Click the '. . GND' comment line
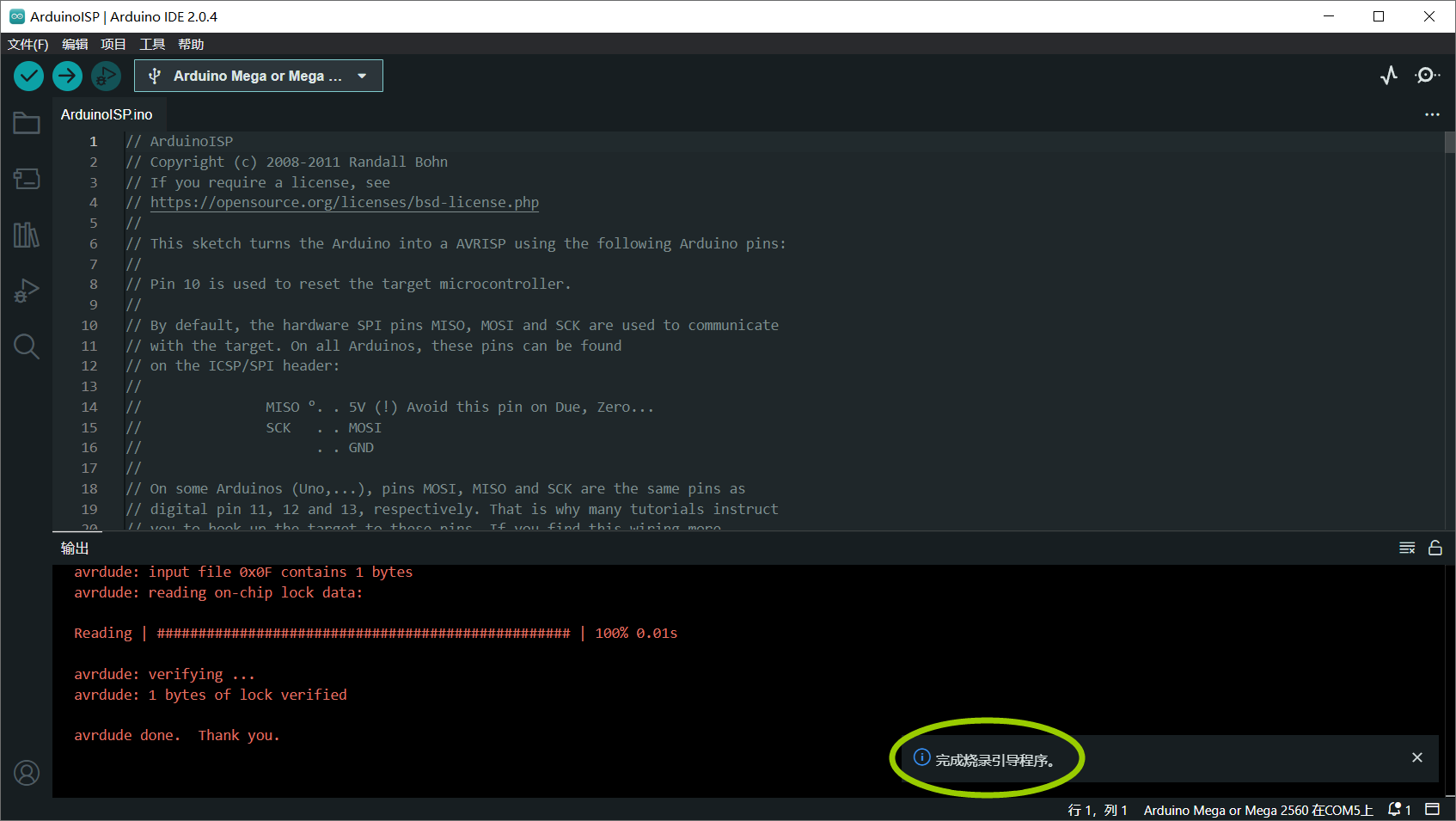Viewport: 1456px width, 821px height. click(250, 448)
